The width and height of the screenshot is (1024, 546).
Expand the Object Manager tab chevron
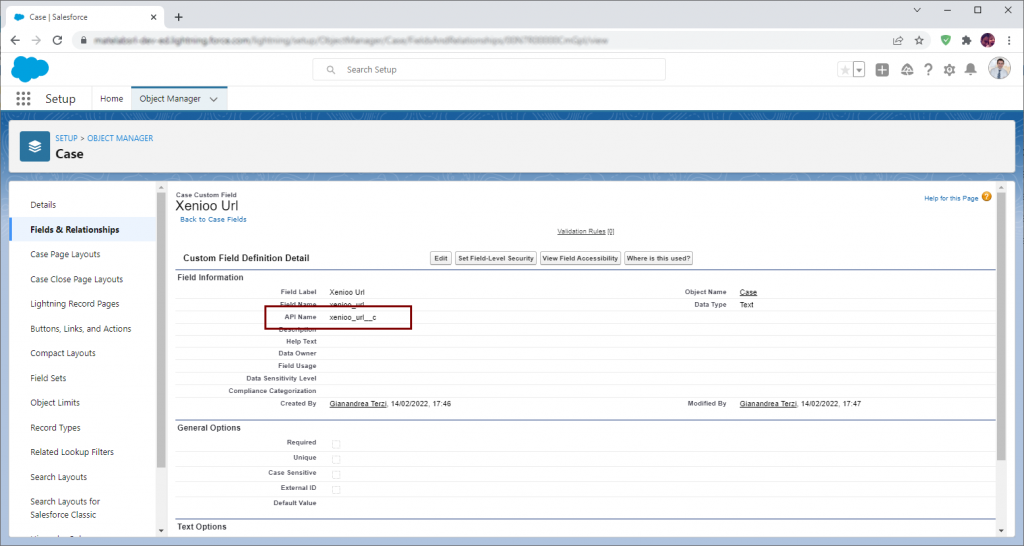214,99
